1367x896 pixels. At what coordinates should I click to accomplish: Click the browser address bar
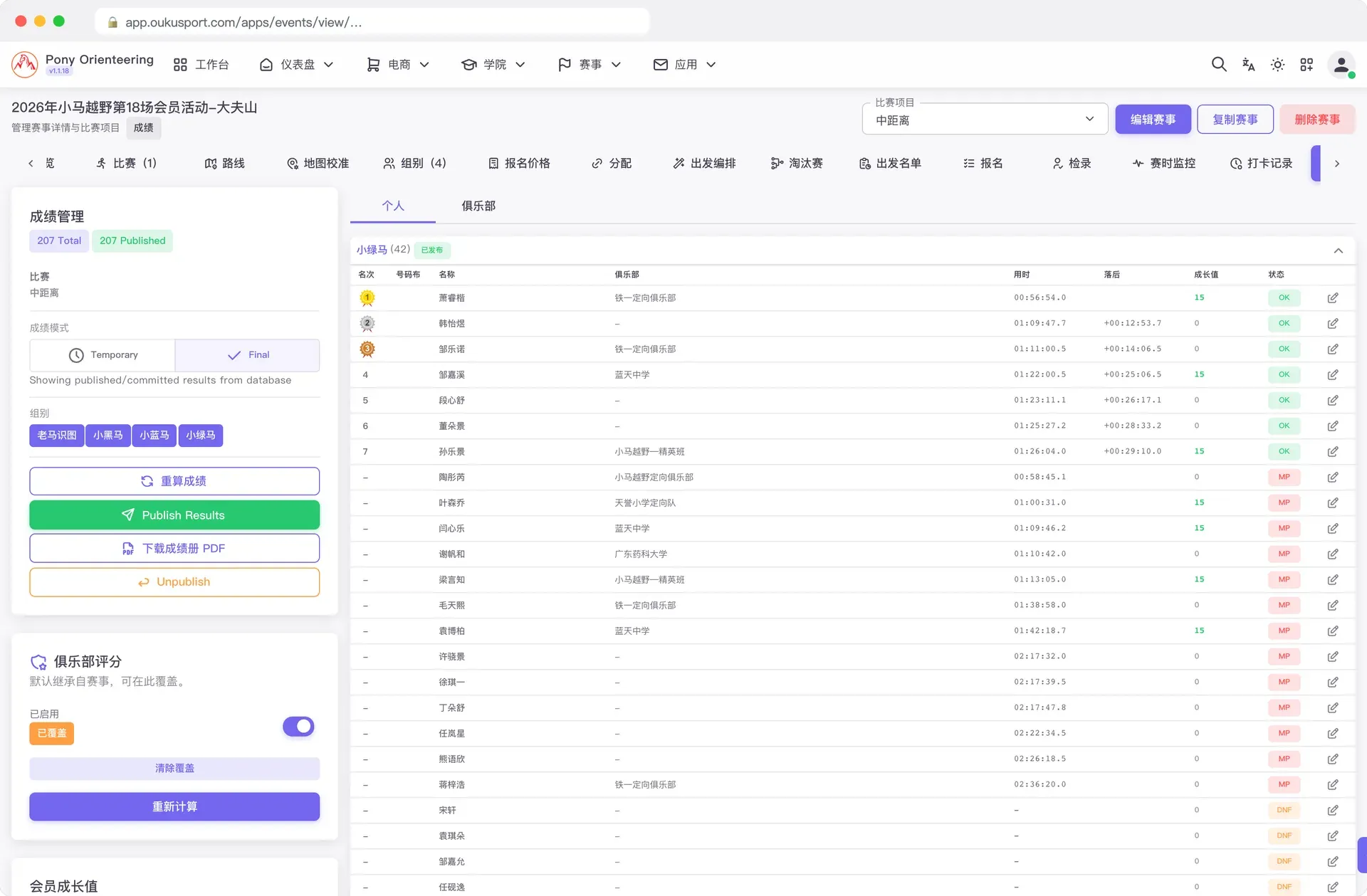[372, 22]
